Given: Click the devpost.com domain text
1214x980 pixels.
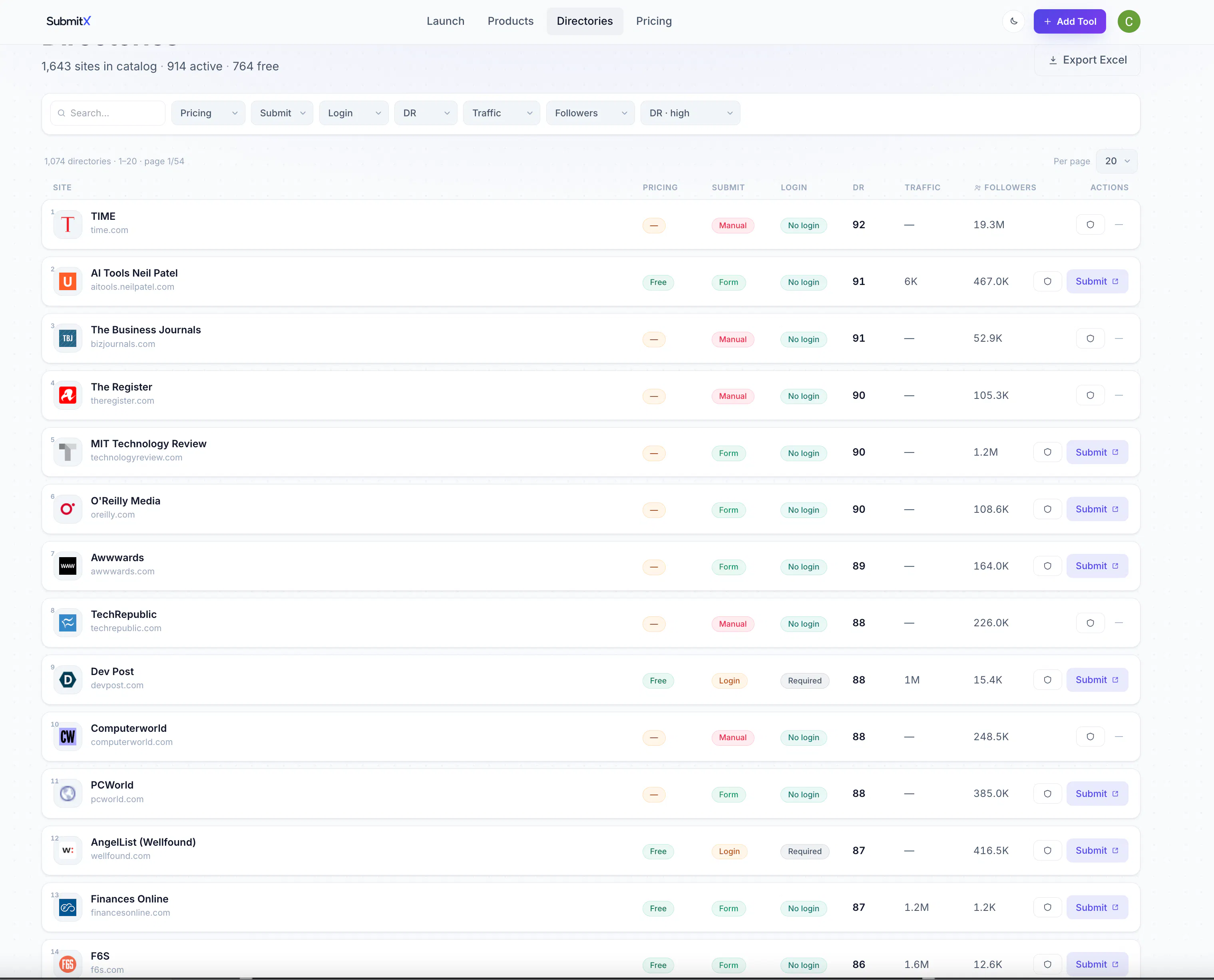Looking at the screenshot, I should pyautogui.click(x=117, y=685).
